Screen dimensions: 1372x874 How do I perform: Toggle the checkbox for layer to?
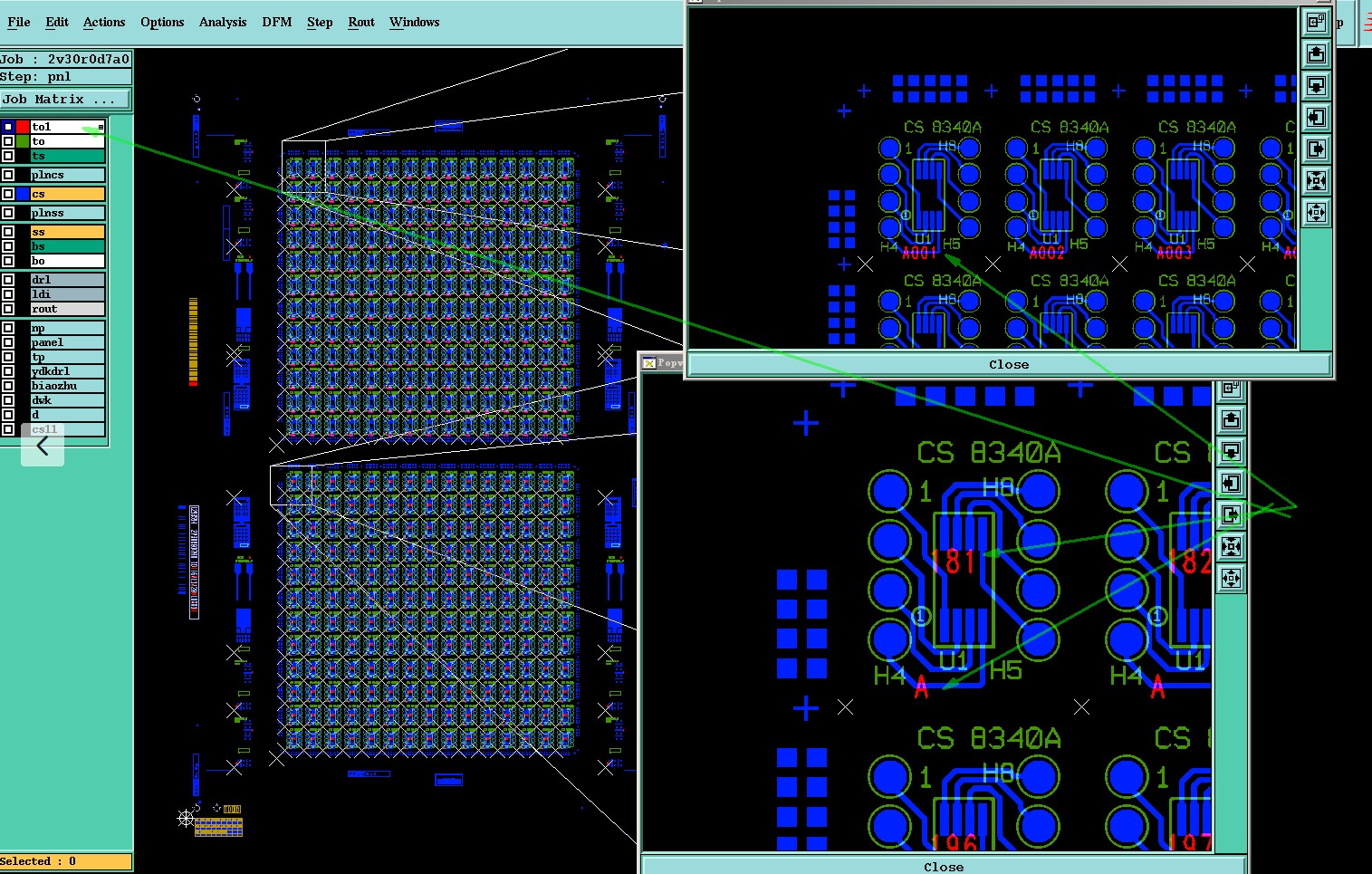(8, 141)
